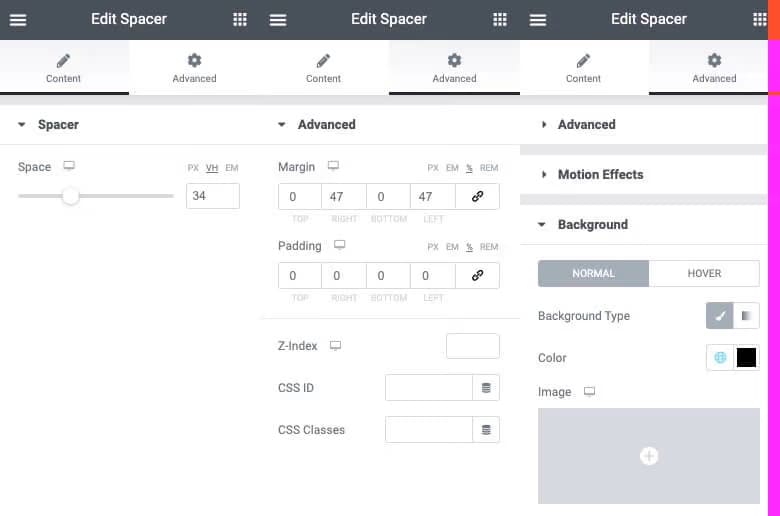Image resolution: width=780 pixels, height=516 pixels.
Task: Click the Padding linked values chain icon
Action: [477, 276]
